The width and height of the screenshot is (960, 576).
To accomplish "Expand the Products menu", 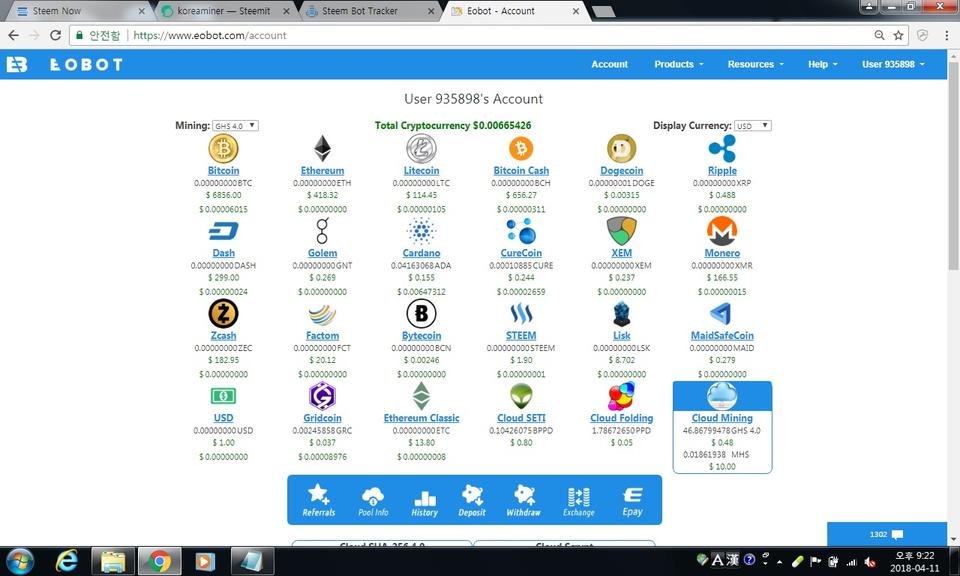I will tap(678, 64).
